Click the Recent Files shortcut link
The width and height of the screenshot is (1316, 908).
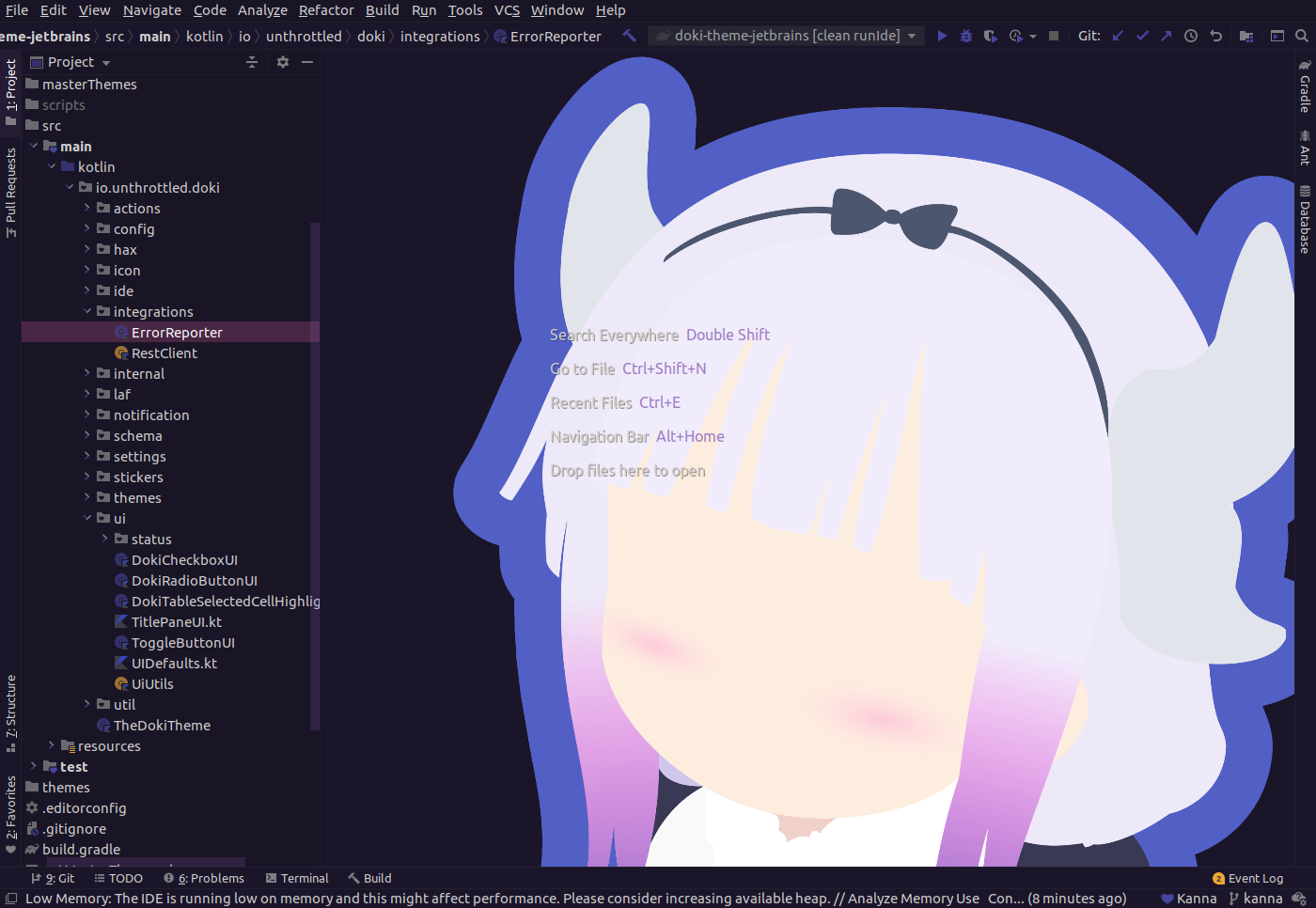pyautogui.click(x=591, y=402)
